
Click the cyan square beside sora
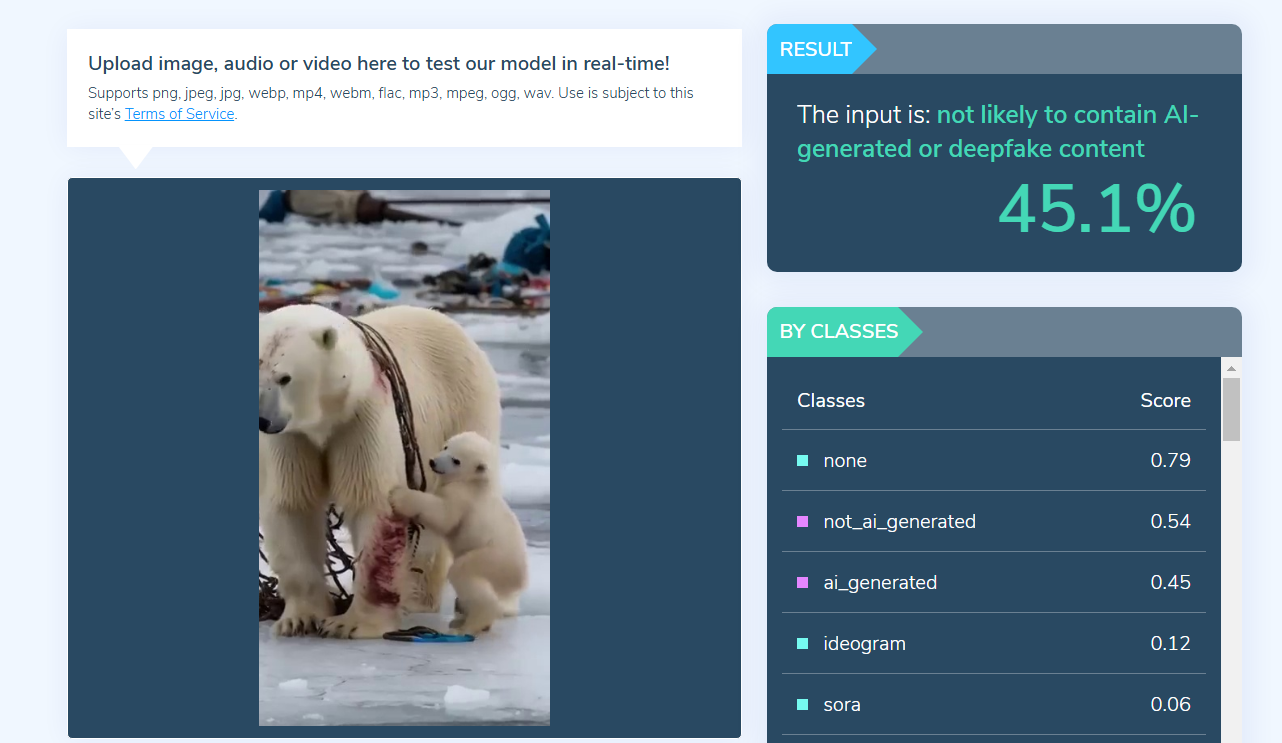pyautogui.click(x=802, y=705)
